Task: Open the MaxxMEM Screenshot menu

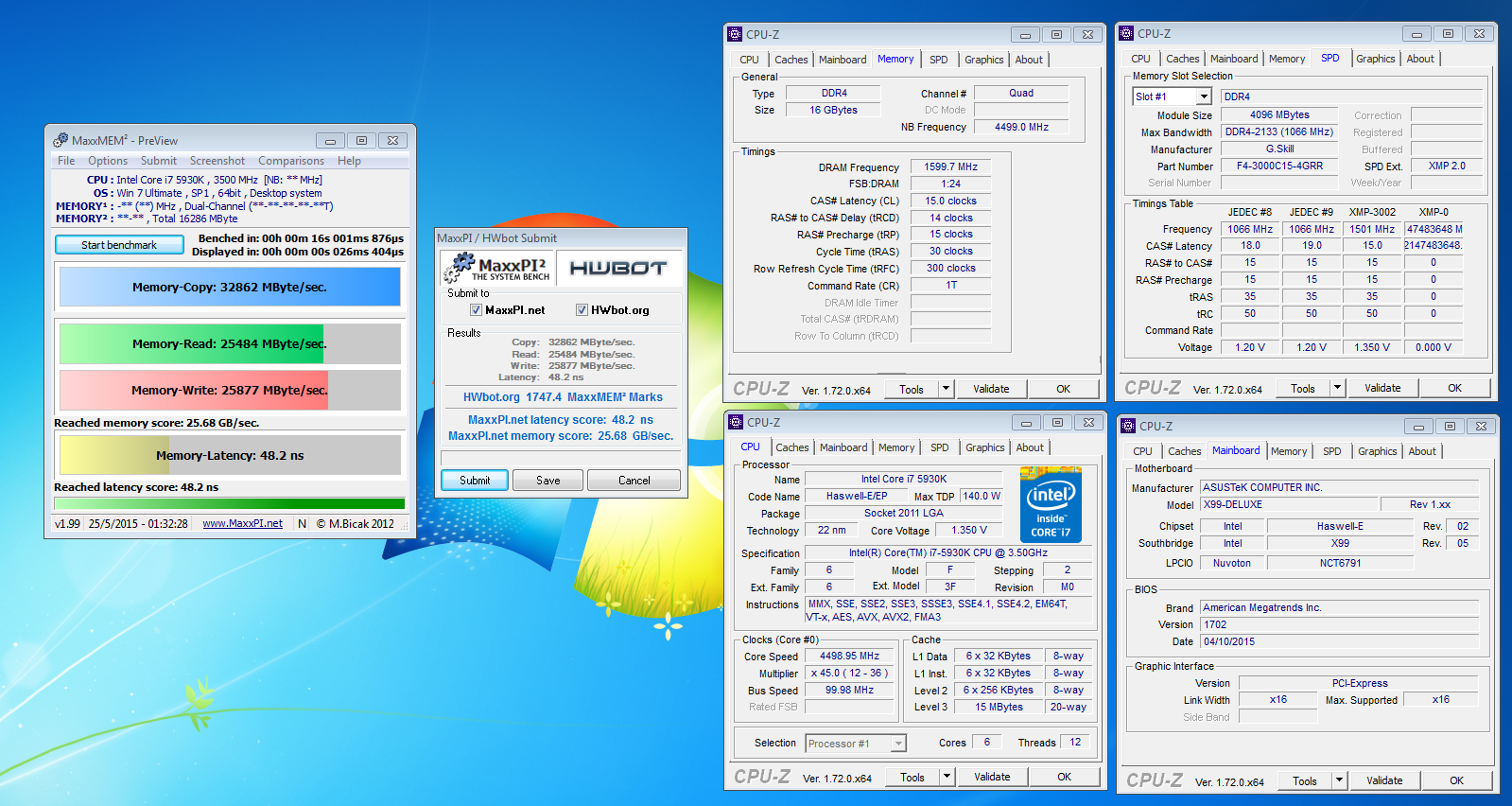Action: point(217,161)
